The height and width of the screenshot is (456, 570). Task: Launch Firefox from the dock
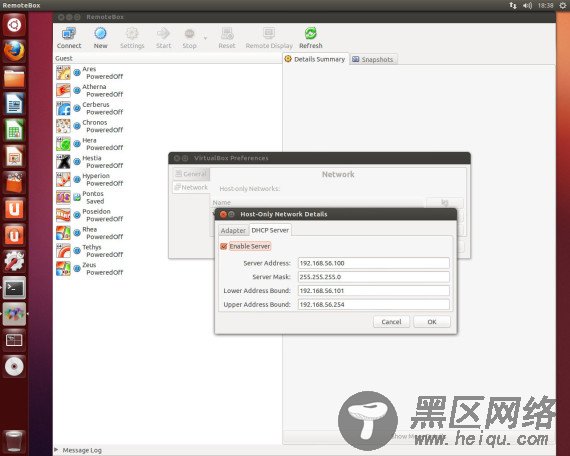14,51
